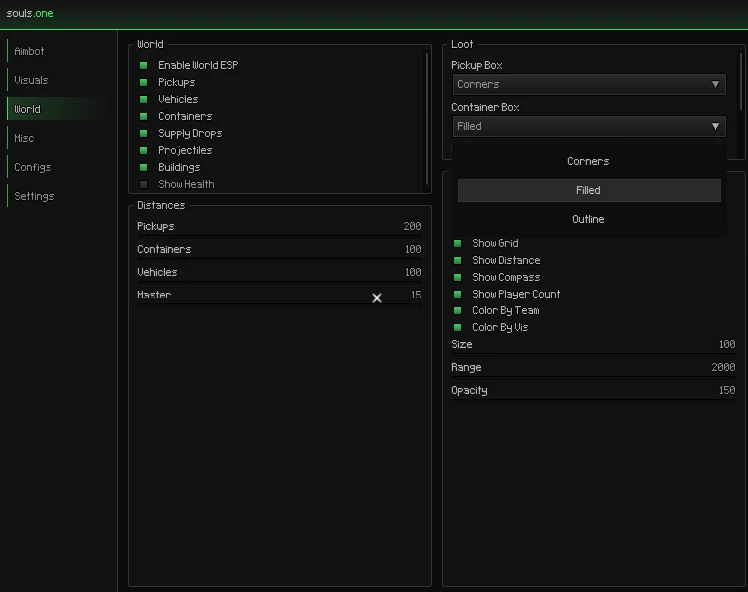Image resolution: width=748 pixels, height=592 pixels.
Task: Disable the Projectiles checkbox
Action: 143,150
